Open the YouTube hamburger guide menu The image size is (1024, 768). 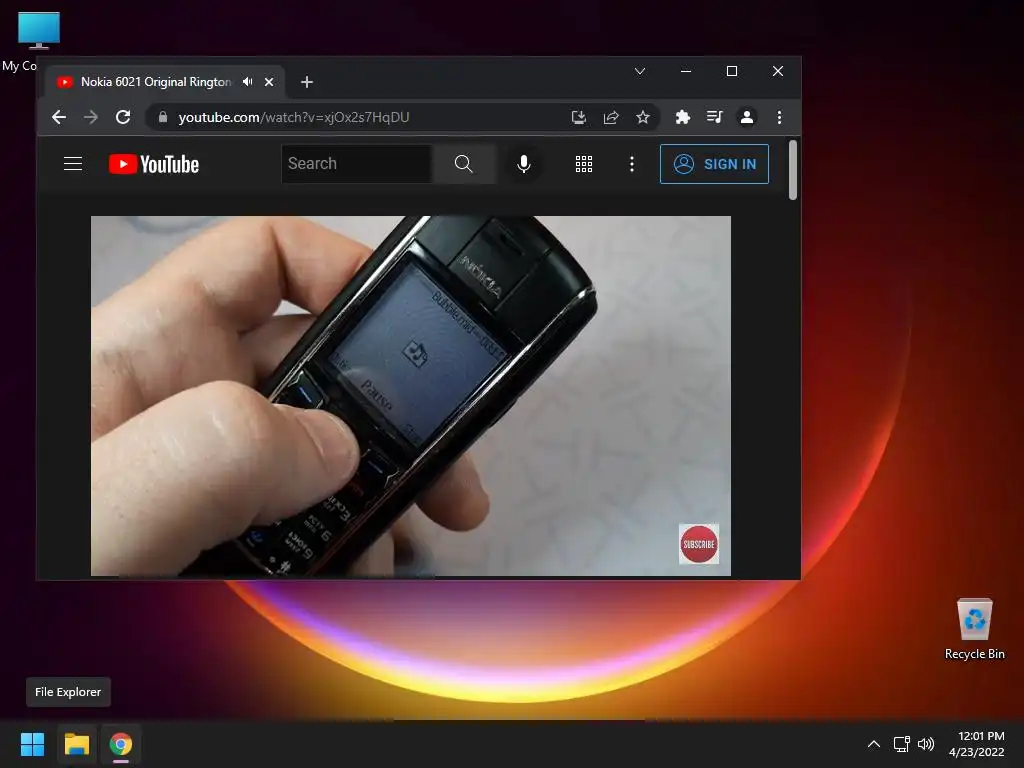[x=73, y=163]
